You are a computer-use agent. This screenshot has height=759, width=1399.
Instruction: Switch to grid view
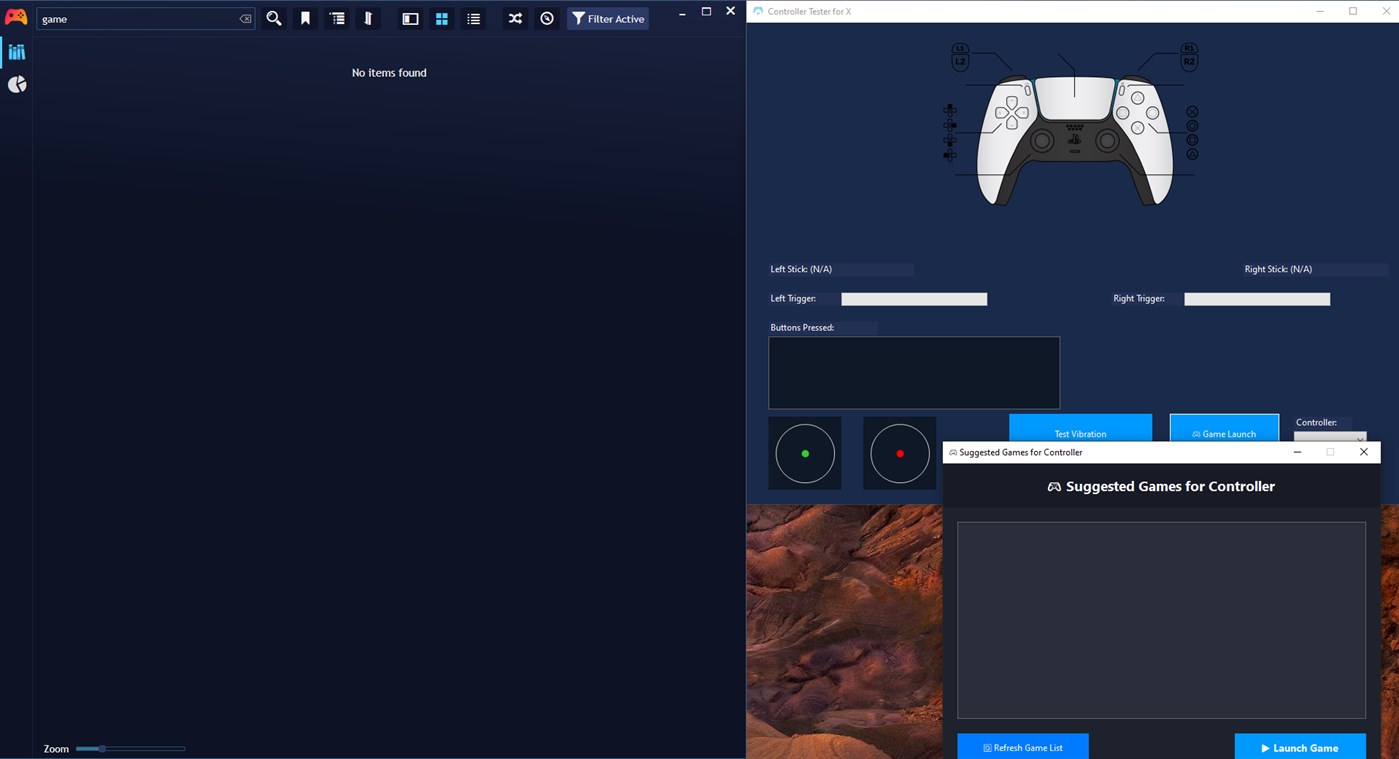[x=441, y=18]
